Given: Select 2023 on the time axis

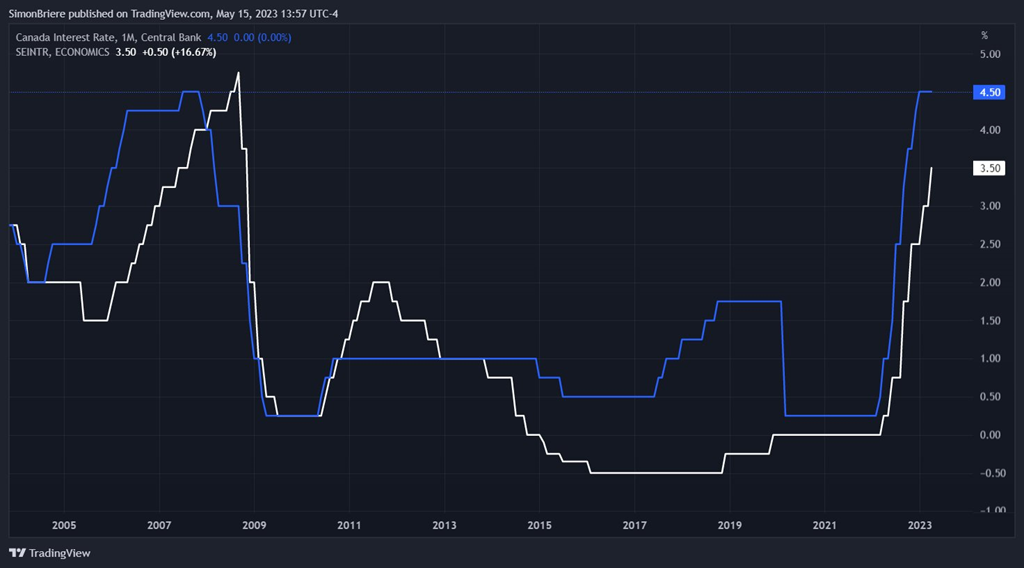Looking at the screenshot, I should (919, 525).
